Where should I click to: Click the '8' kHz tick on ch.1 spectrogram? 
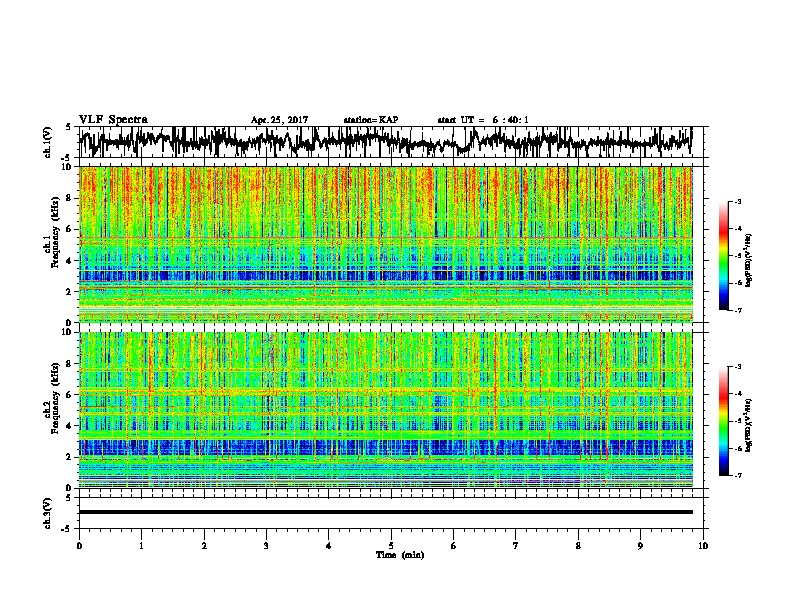(x=70, y=198)
